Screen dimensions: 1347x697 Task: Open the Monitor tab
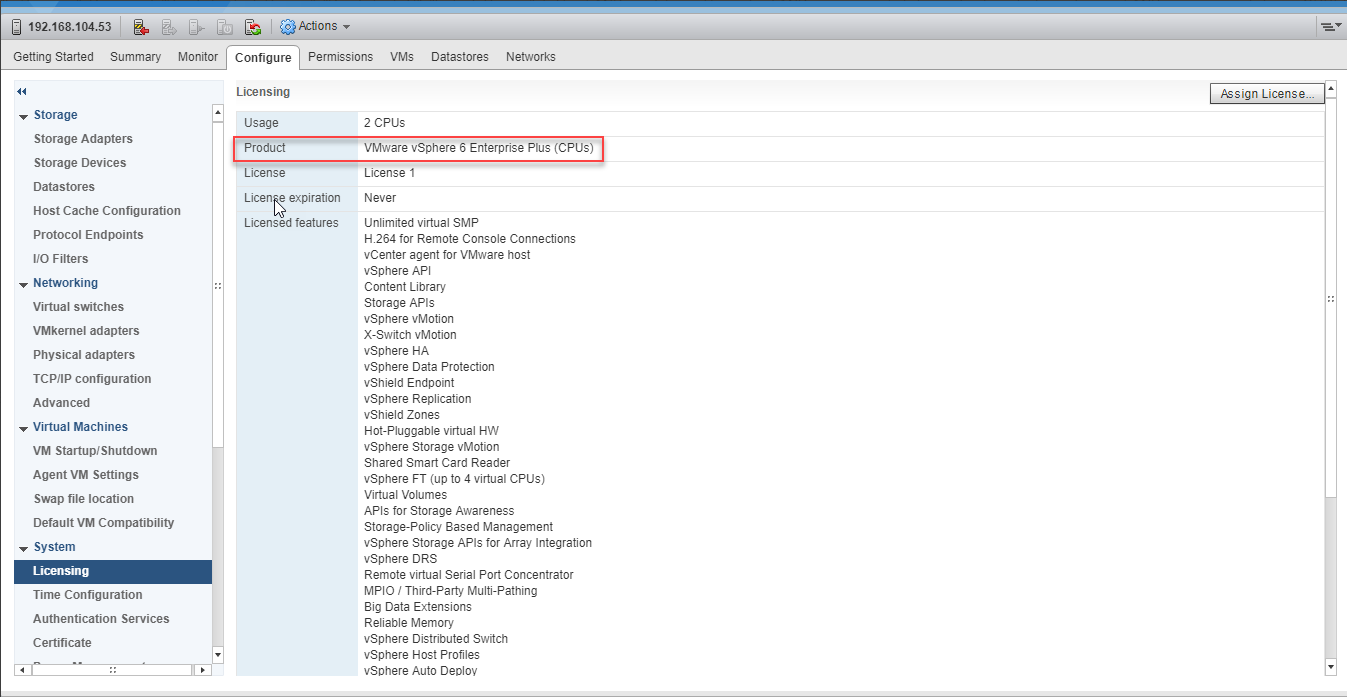tap(198, 57)
